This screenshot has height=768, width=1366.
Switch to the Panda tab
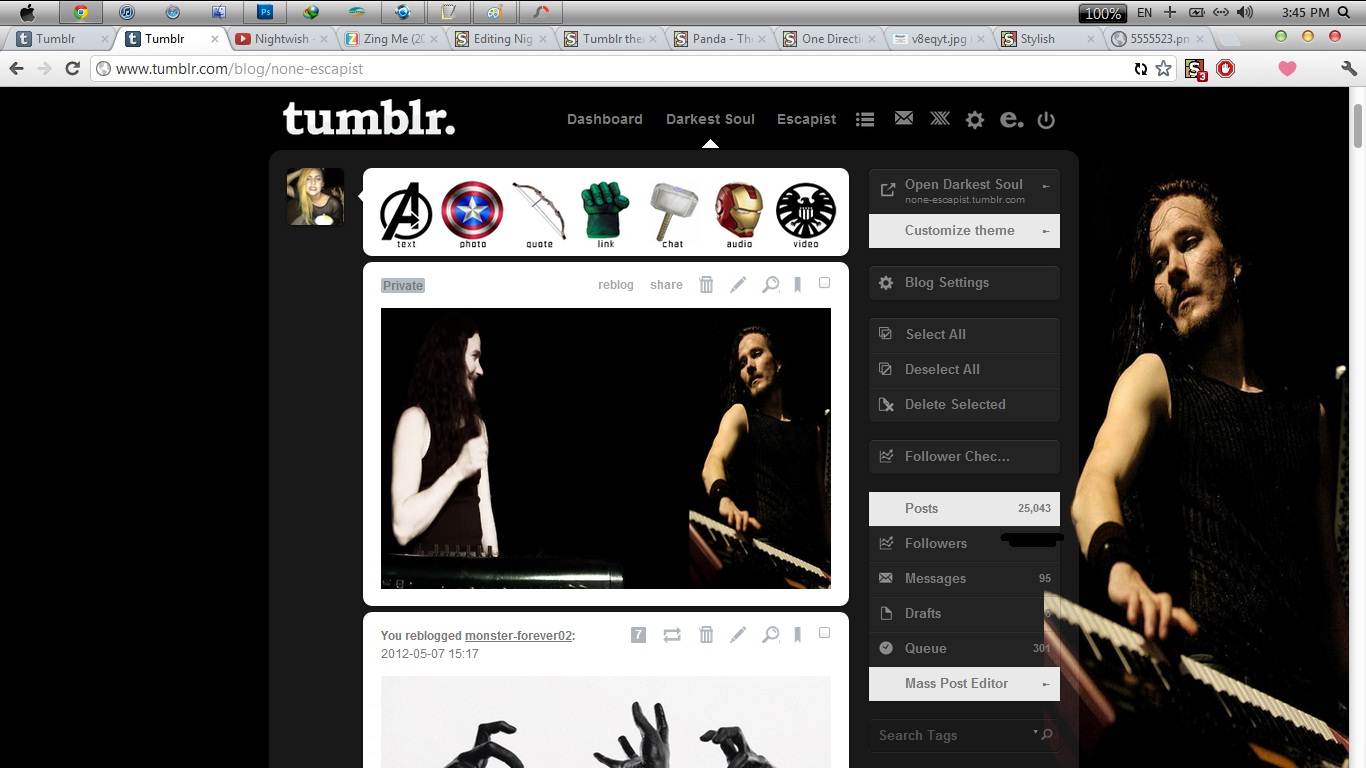[x=721, y=39]
